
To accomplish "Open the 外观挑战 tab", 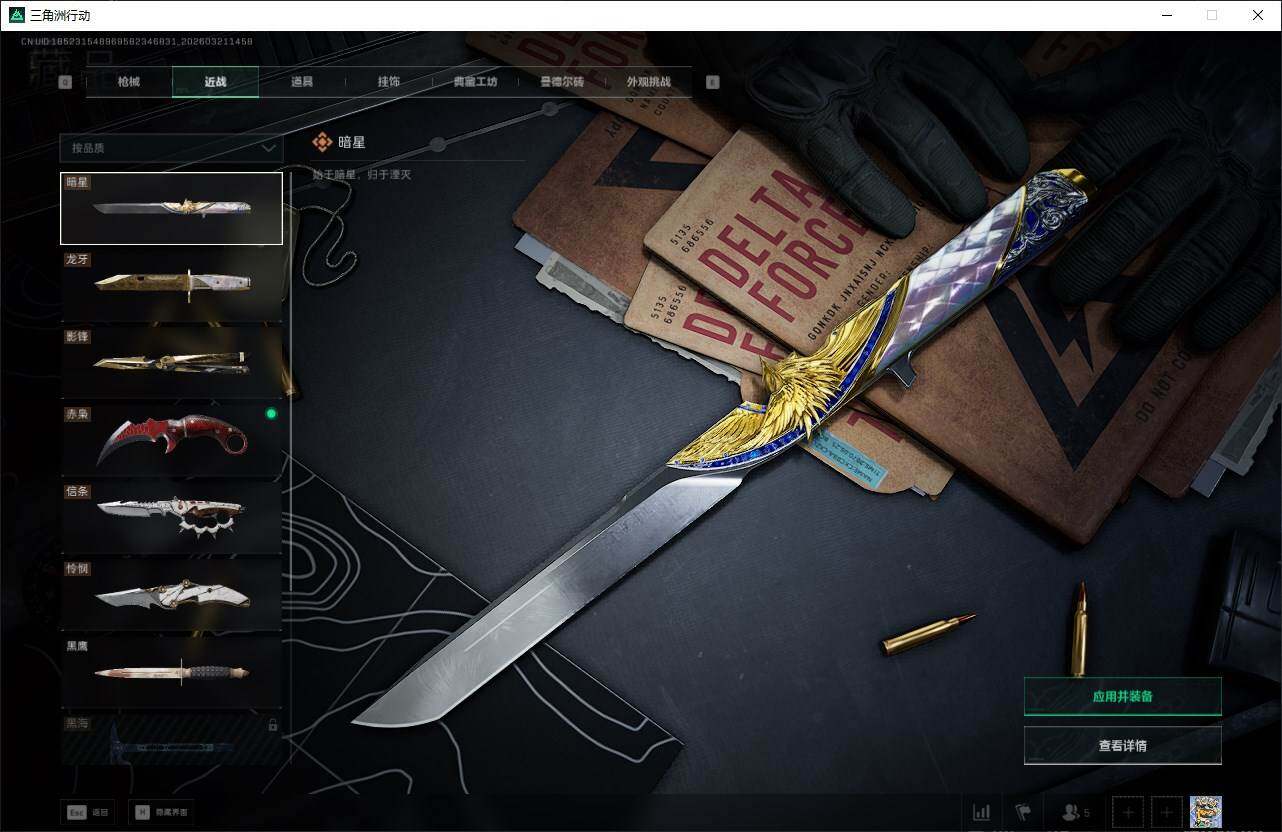I will coord(648,82).
